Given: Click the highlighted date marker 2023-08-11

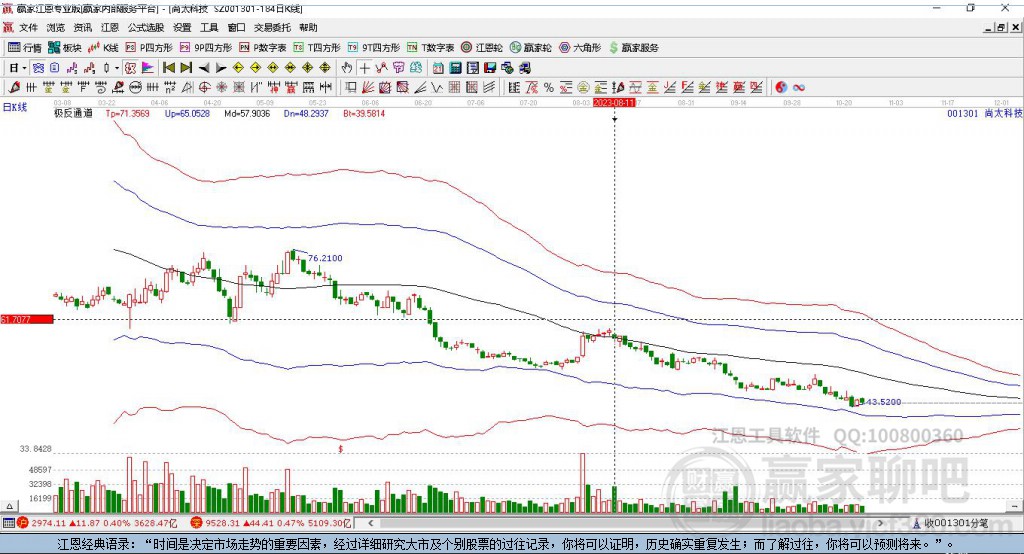Looking at the screenshot, I should pyautogui.click(x=614, y=103).
